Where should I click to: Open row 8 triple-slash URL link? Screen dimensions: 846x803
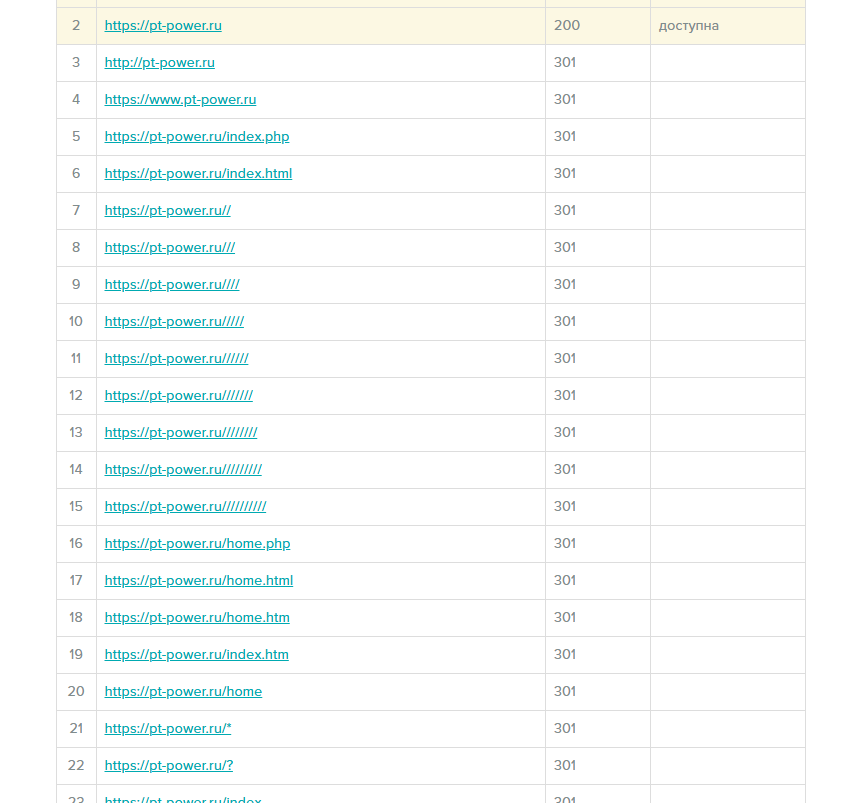coord(170,248)
